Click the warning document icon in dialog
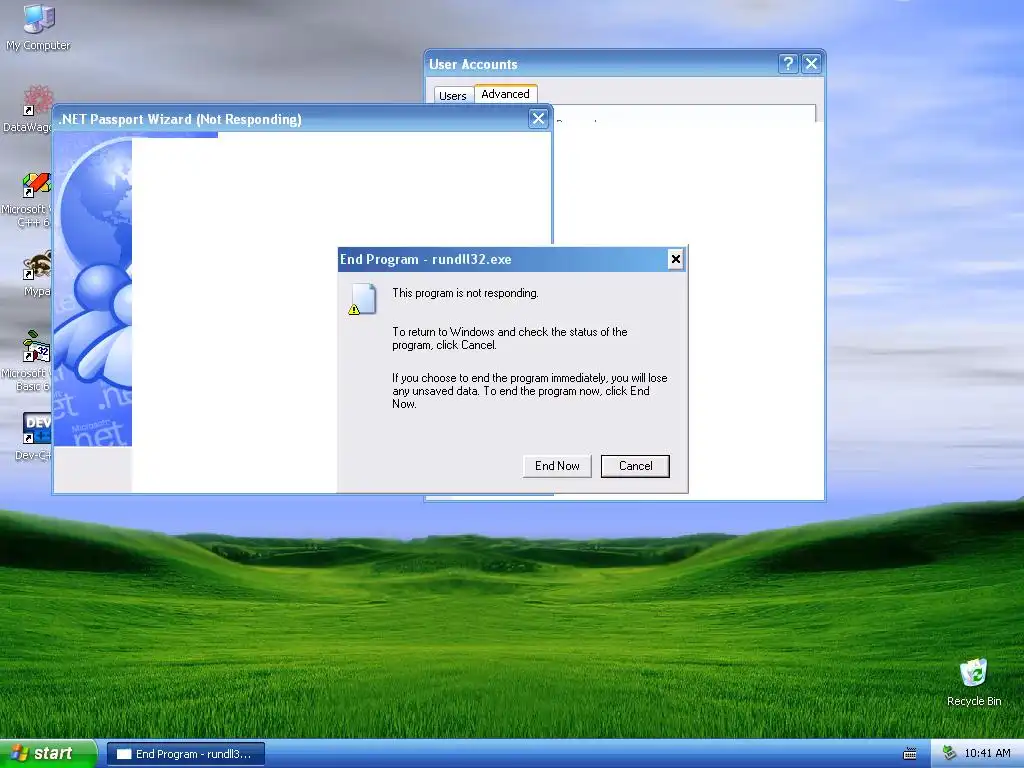Image resolution: width=1024 pixels, height=768 pixels. coord(362,299)
